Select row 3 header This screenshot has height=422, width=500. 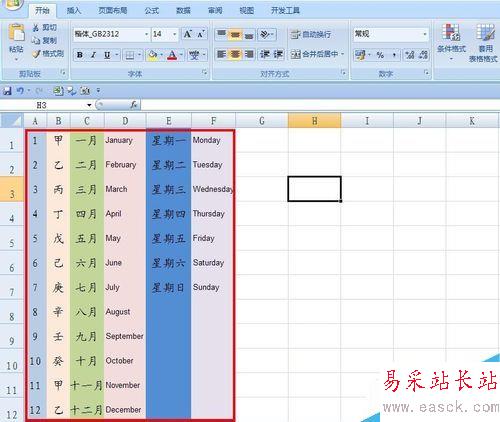12,189
